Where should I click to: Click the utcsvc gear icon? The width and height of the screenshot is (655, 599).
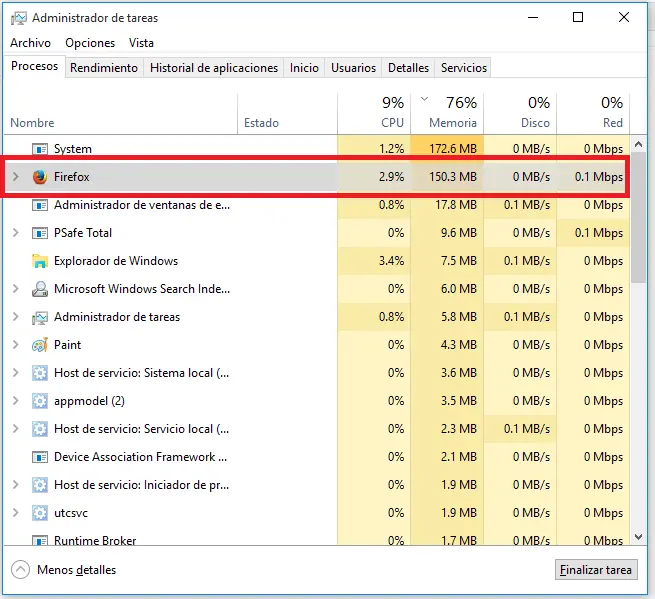(x=40, y=513)
